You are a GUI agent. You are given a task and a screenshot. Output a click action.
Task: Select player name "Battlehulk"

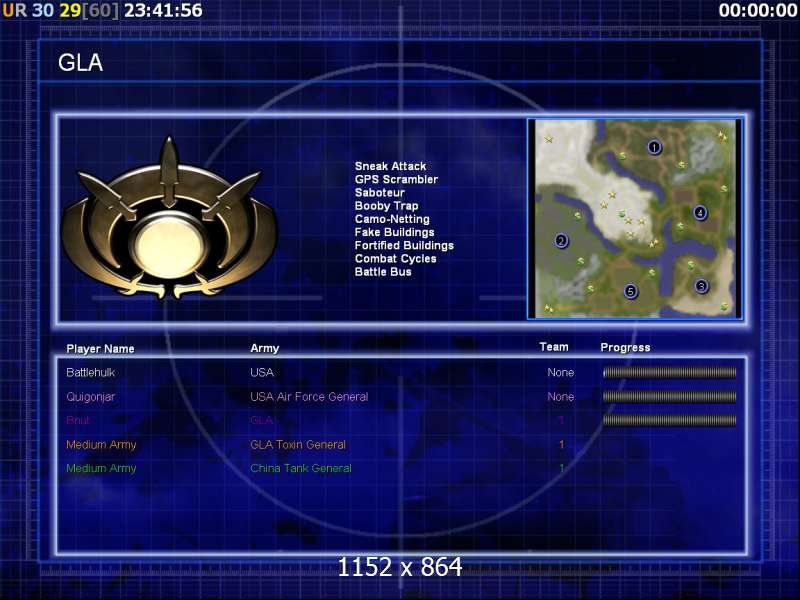(x=90, y=372)
